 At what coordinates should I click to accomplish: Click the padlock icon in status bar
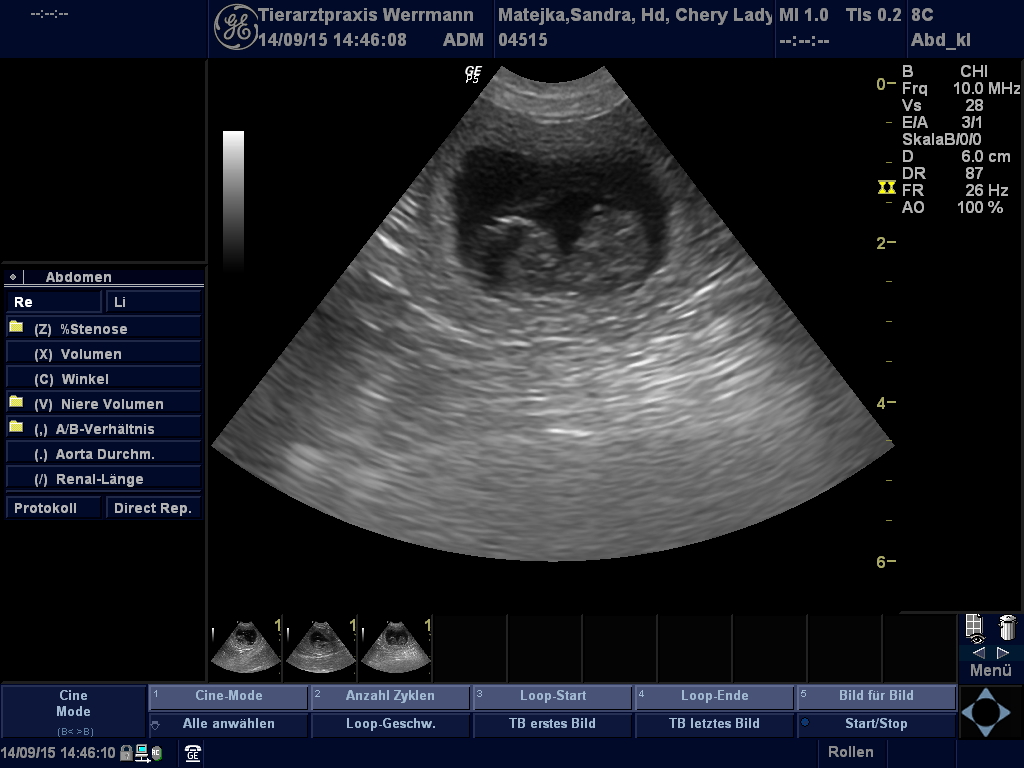[x=126, y=753]
